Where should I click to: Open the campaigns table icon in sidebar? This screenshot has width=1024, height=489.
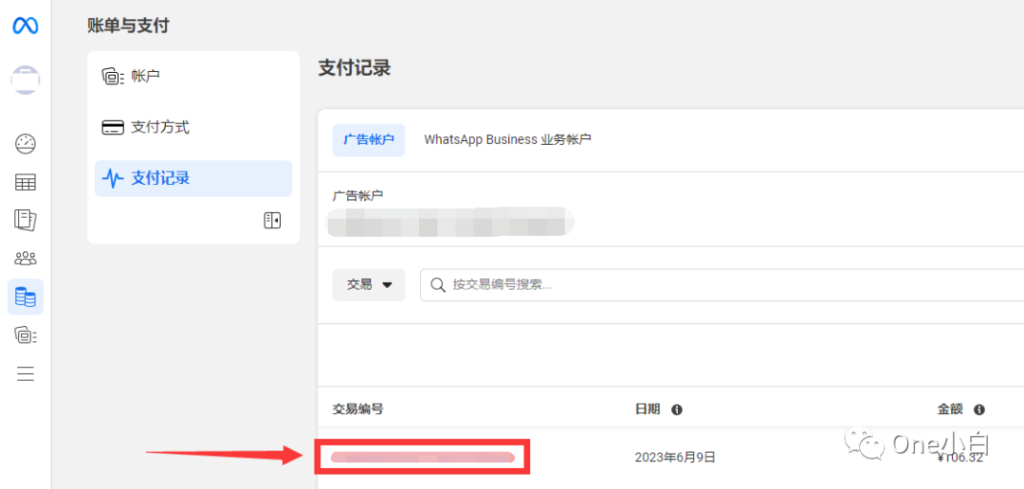pyautogui.click(x=25, y=182)
